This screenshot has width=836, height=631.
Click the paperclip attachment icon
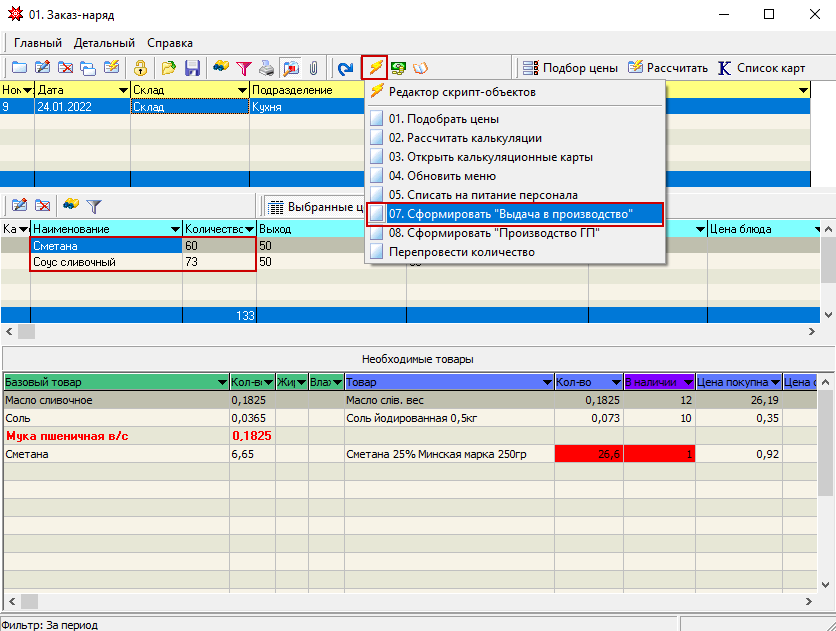(313, 68)
